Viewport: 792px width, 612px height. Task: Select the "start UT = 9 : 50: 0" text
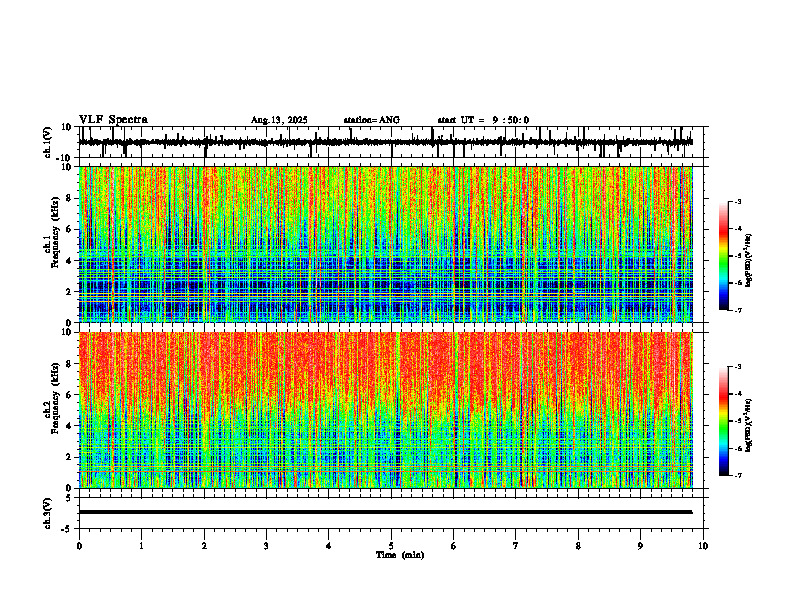click(483, 120)
